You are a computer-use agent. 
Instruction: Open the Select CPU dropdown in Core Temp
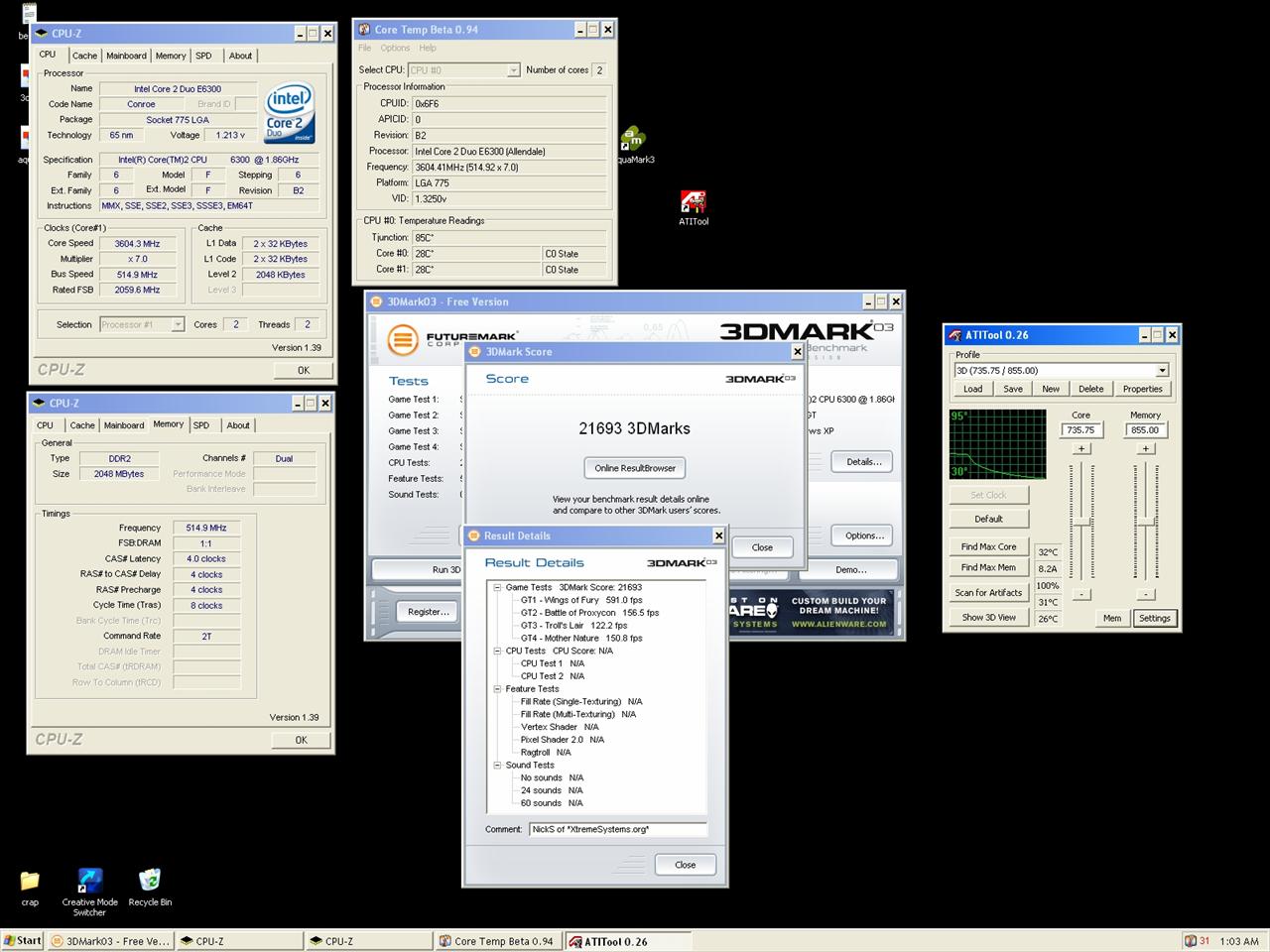513,70
